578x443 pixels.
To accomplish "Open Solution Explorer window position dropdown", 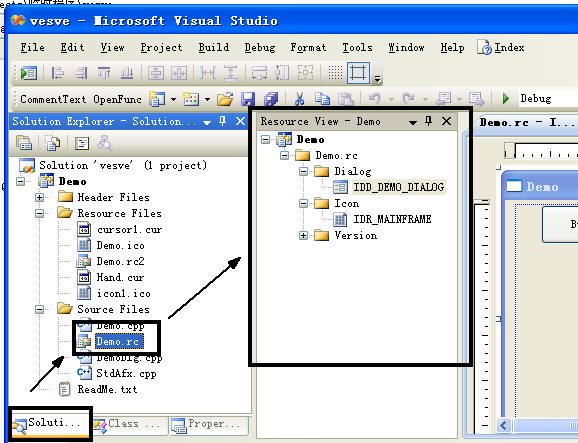I will (207, 122).
